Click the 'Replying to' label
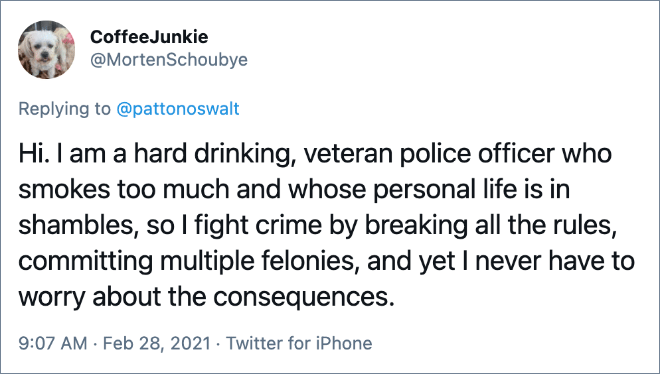Image resolution: width=660 pixels, height=374 pixels. pos(64,109)
